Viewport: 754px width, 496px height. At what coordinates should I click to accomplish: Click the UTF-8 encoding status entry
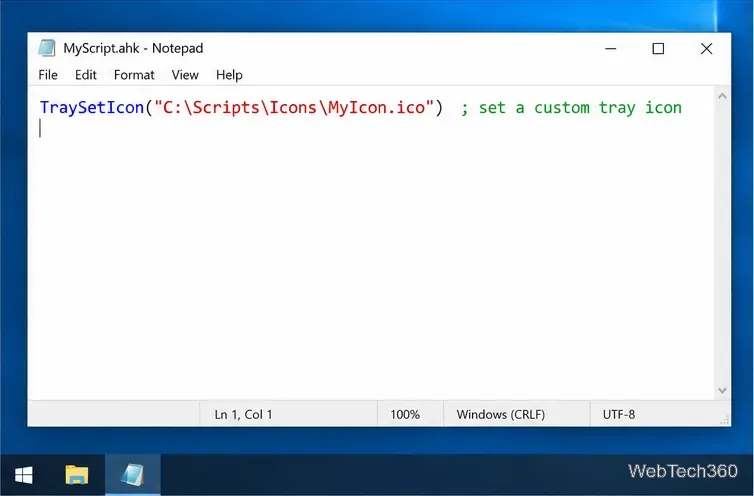pyautogui.click(x=619, y=415)
